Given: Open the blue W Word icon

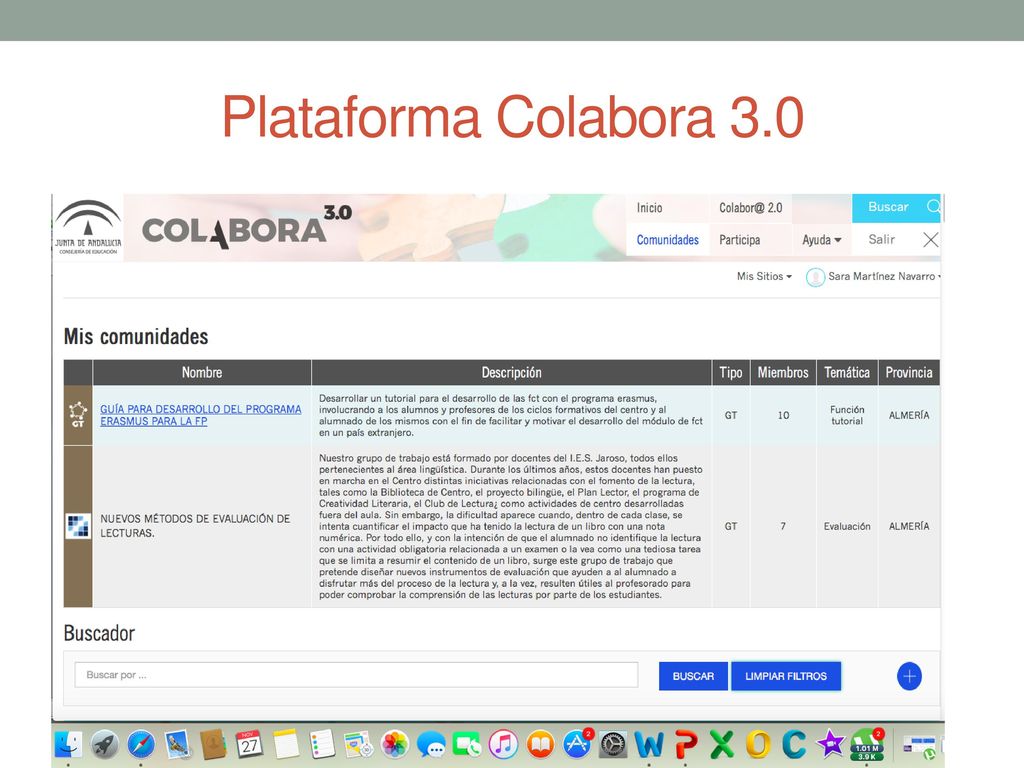Looking at the screenshot, I should (x=649, y=744).
